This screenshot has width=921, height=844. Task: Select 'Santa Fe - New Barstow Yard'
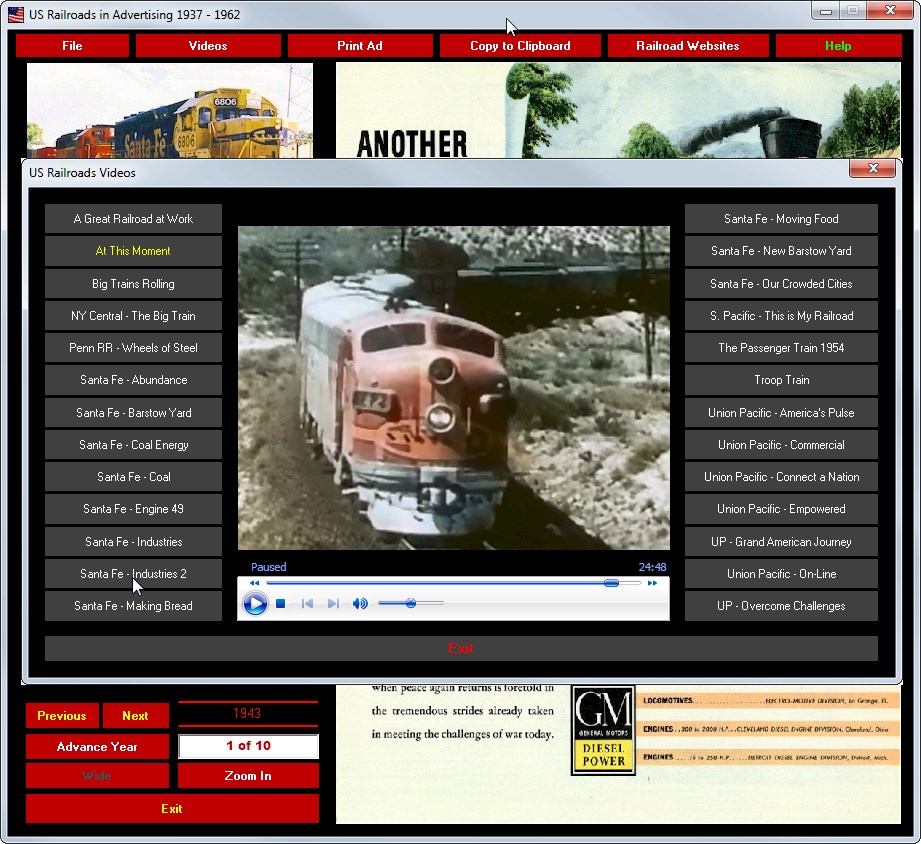click(x=781, y=251)
